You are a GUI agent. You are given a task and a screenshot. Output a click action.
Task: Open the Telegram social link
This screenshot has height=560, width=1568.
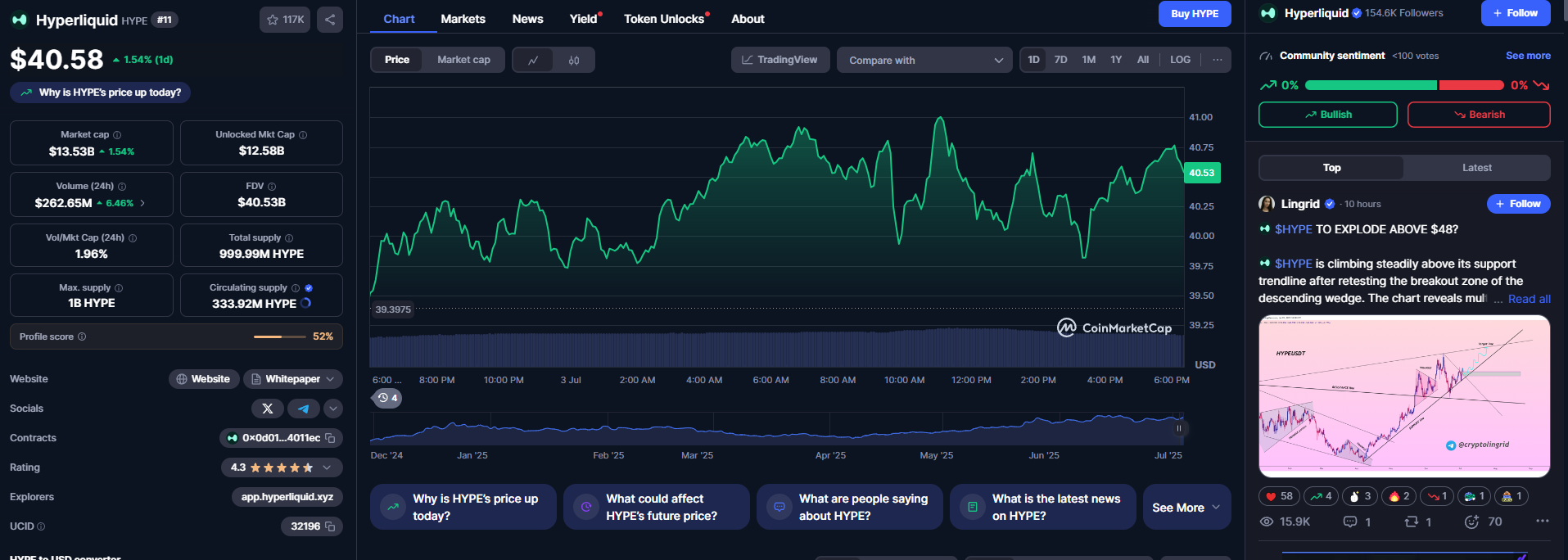tap(304, 409)
